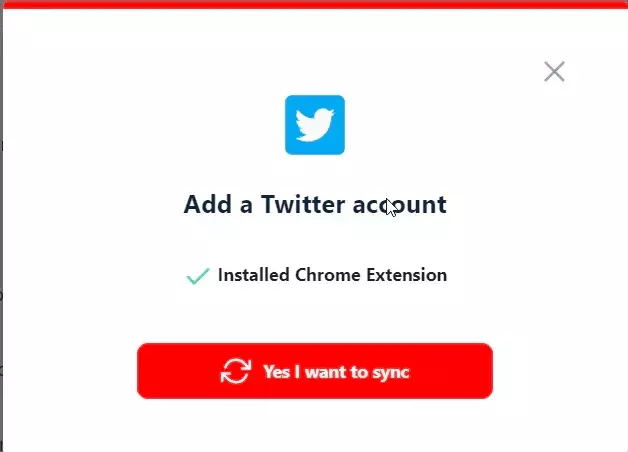Click the gray X icon at top right
Viewport: 628px width, 452px height.
pos(554,72)
